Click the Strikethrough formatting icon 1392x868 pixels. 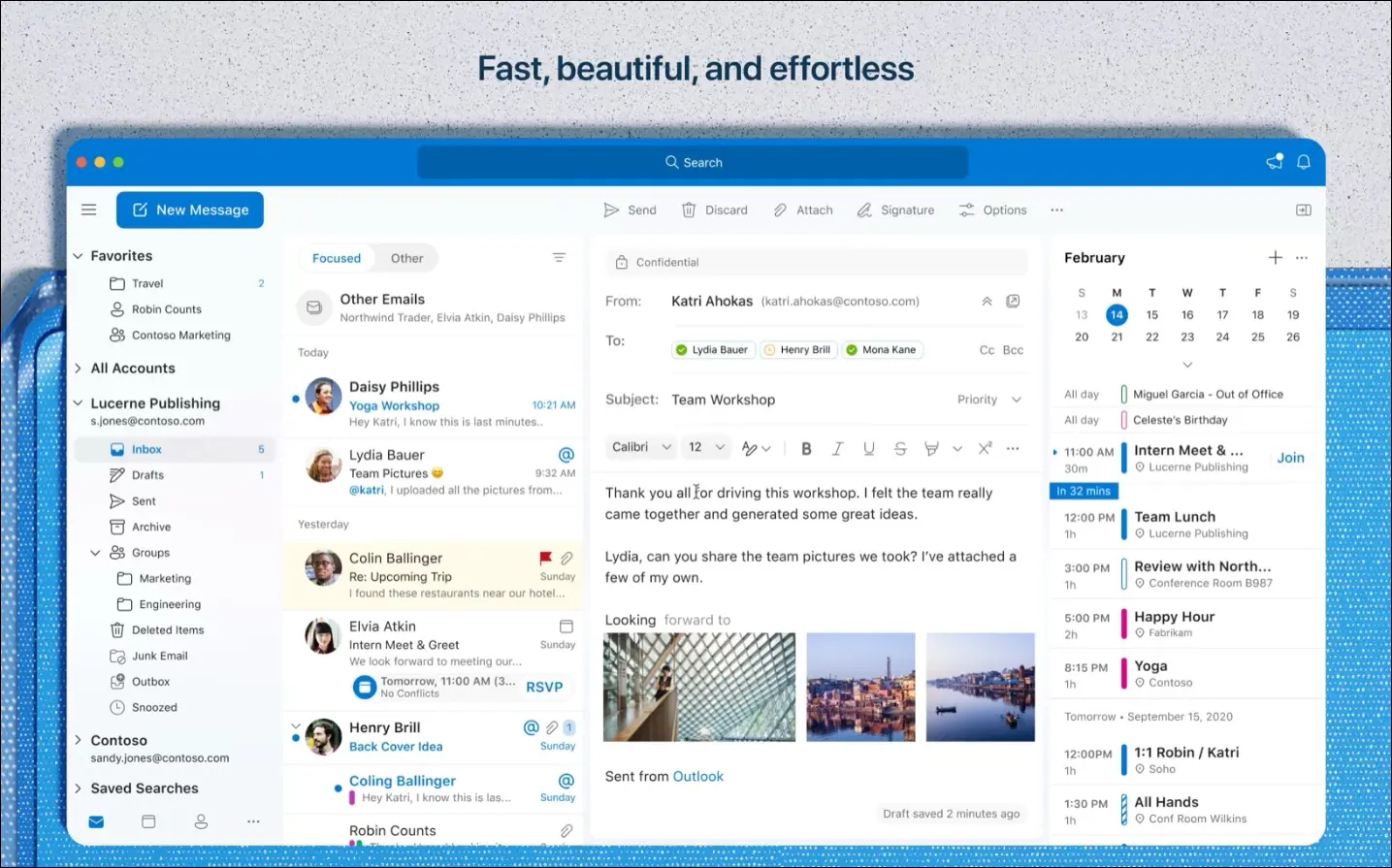900,448
